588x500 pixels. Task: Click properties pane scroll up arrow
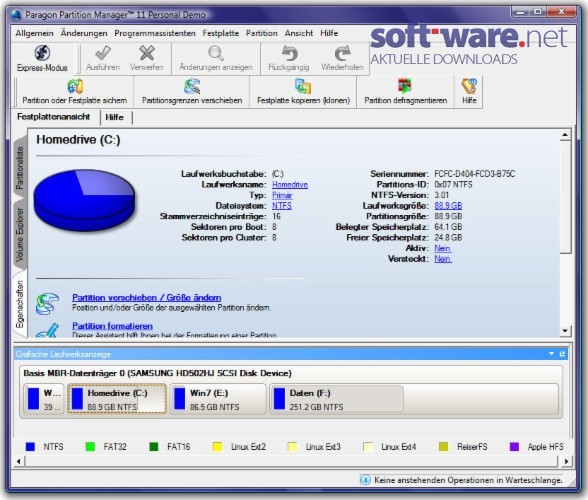(x=566, y=135)
